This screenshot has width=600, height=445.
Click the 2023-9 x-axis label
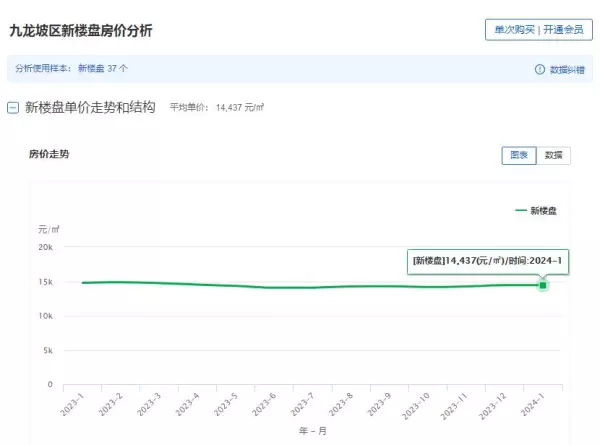378,405
